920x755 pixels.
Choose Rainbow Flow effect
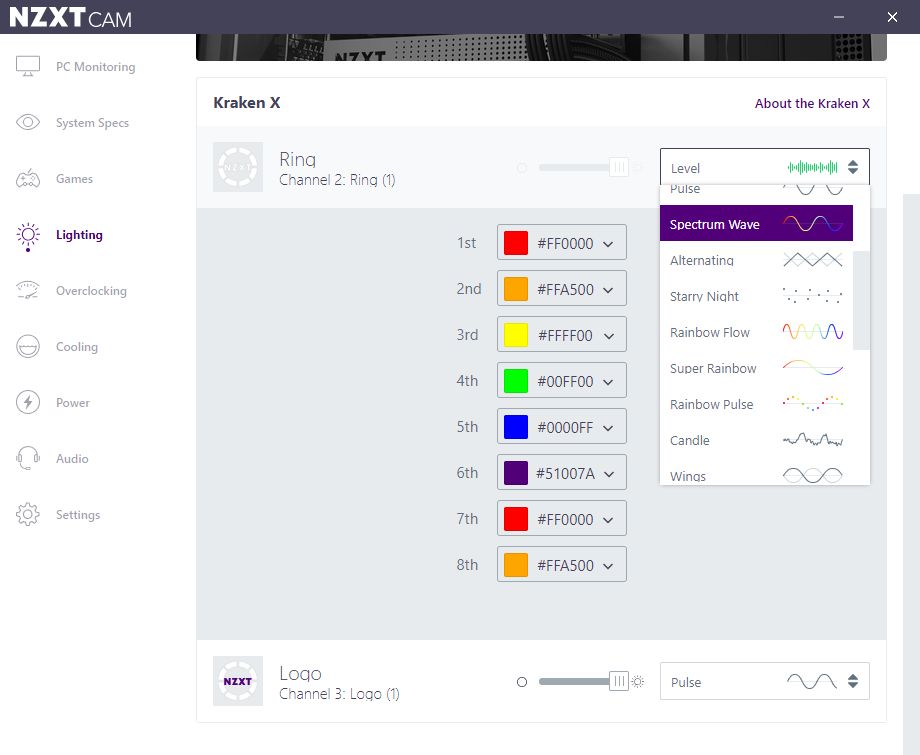point(756,331)
